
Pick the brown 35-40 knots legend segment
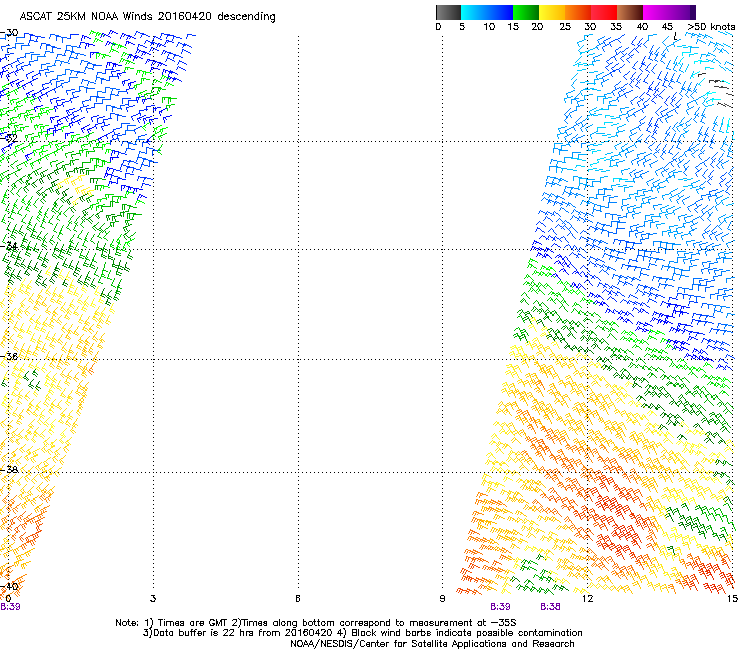(x=630, y=12)
